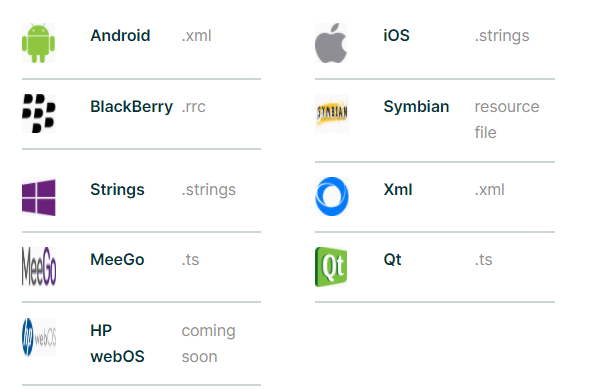Click the green Qt logo icon

(331, 267)
